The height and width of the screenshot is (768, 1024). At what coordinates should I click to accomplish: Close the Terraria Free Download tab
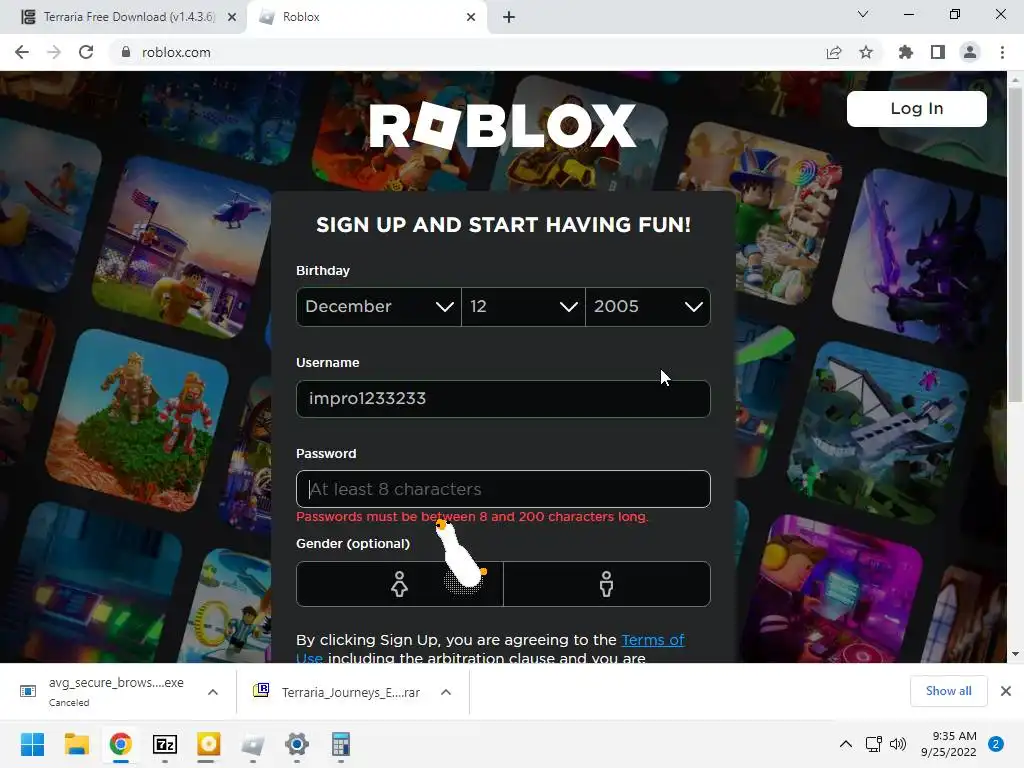(x=232, y=17)
